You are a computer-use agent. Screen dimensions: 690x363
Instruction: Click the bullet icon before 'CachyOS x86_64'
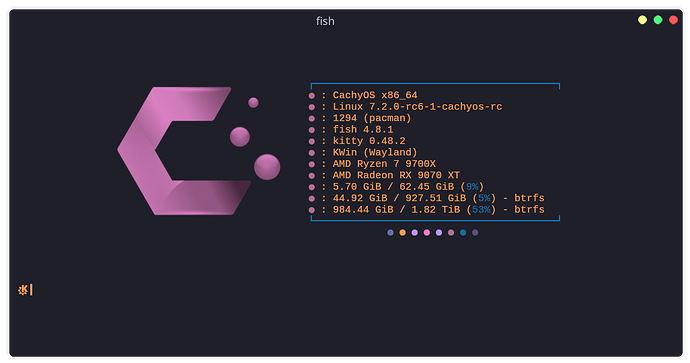click(x=312, y=95)
